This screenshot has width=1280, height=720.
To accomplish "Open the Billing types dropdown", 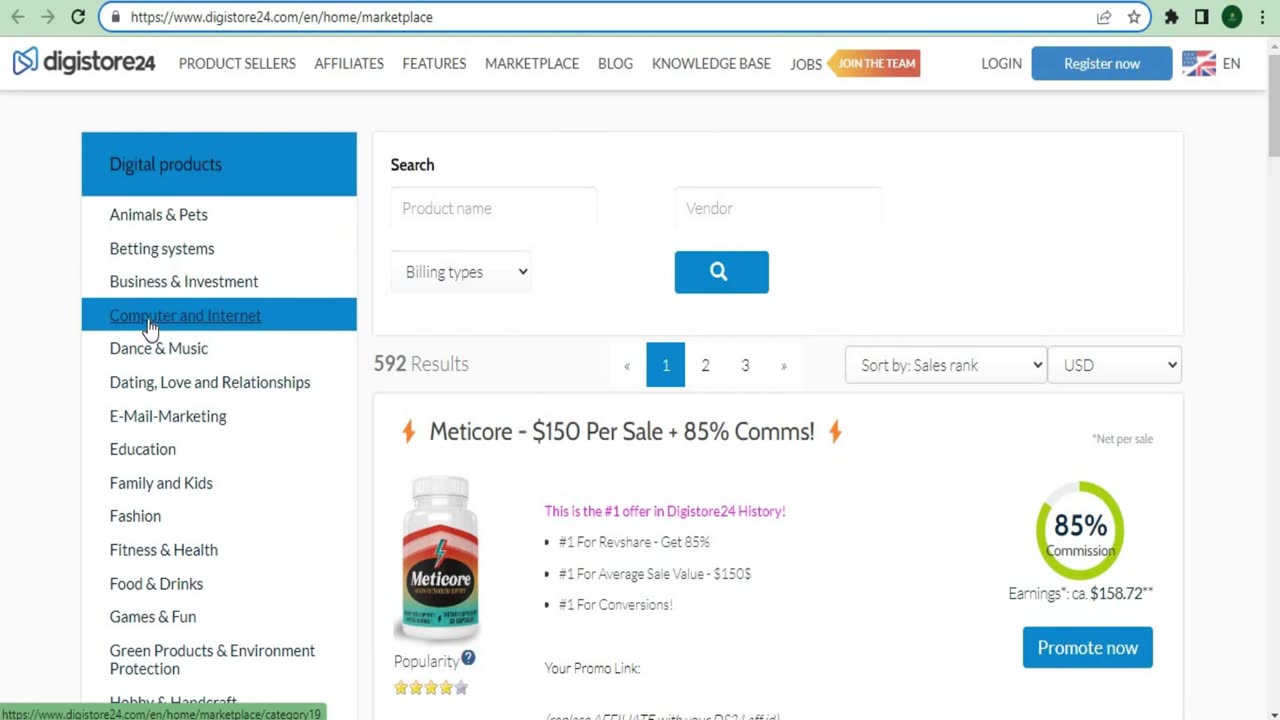I will click(461, 272).
